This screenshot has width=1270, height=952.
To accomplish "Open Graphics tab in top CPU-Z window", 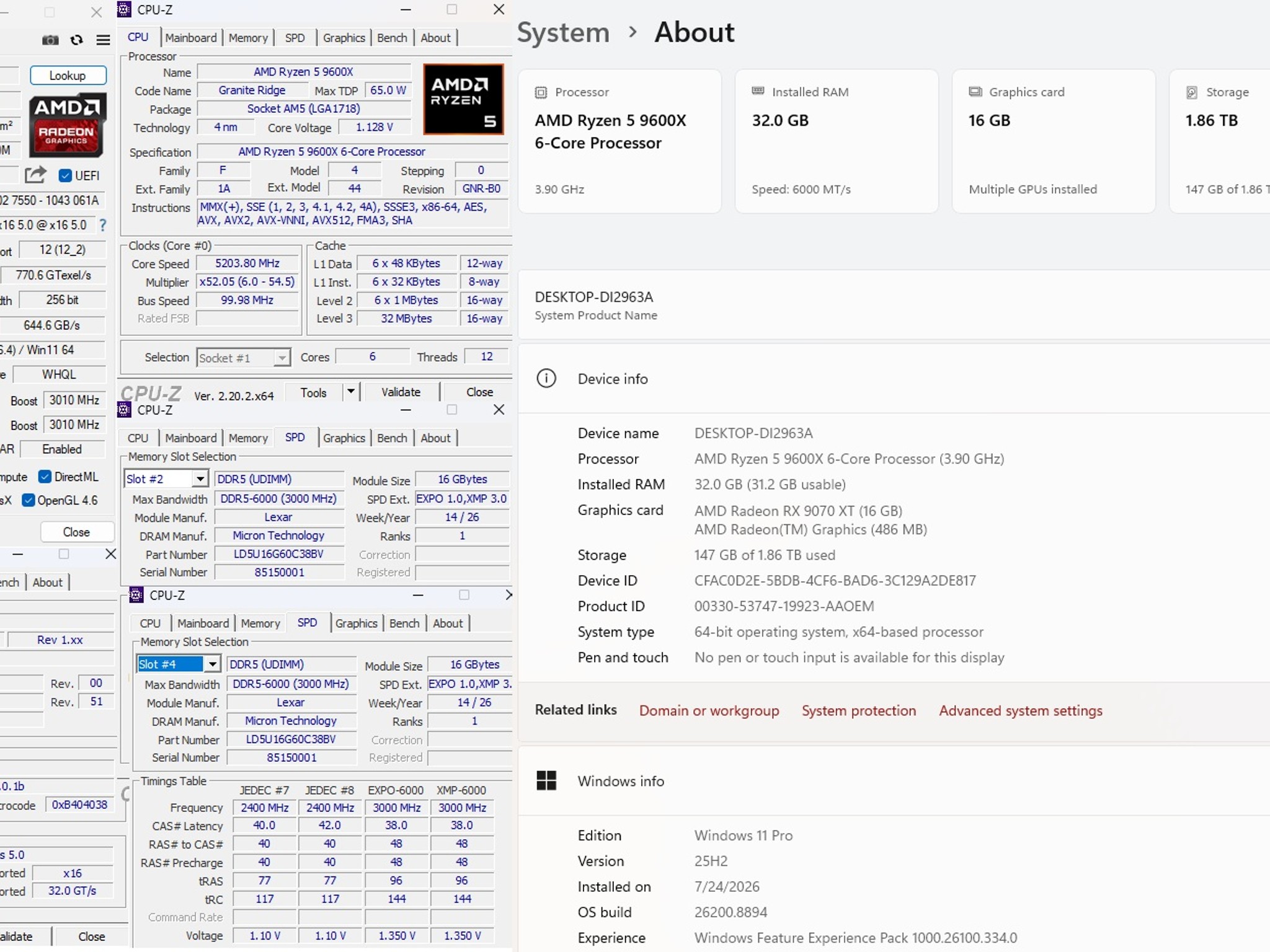I will (344, 38).
